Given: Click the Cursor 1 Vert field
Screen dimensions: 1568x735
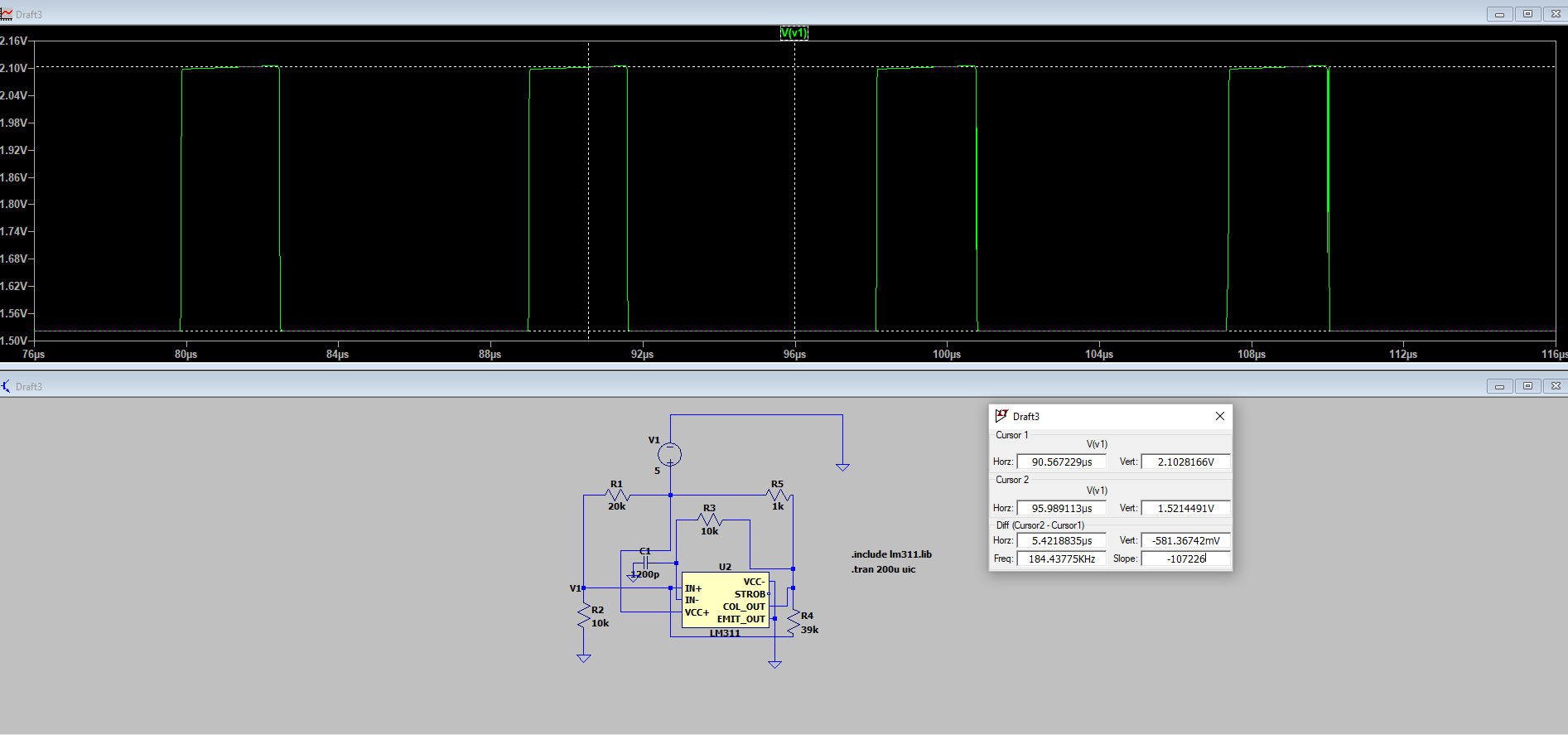Looking at the screenshot, I should tap(1185, 462).
